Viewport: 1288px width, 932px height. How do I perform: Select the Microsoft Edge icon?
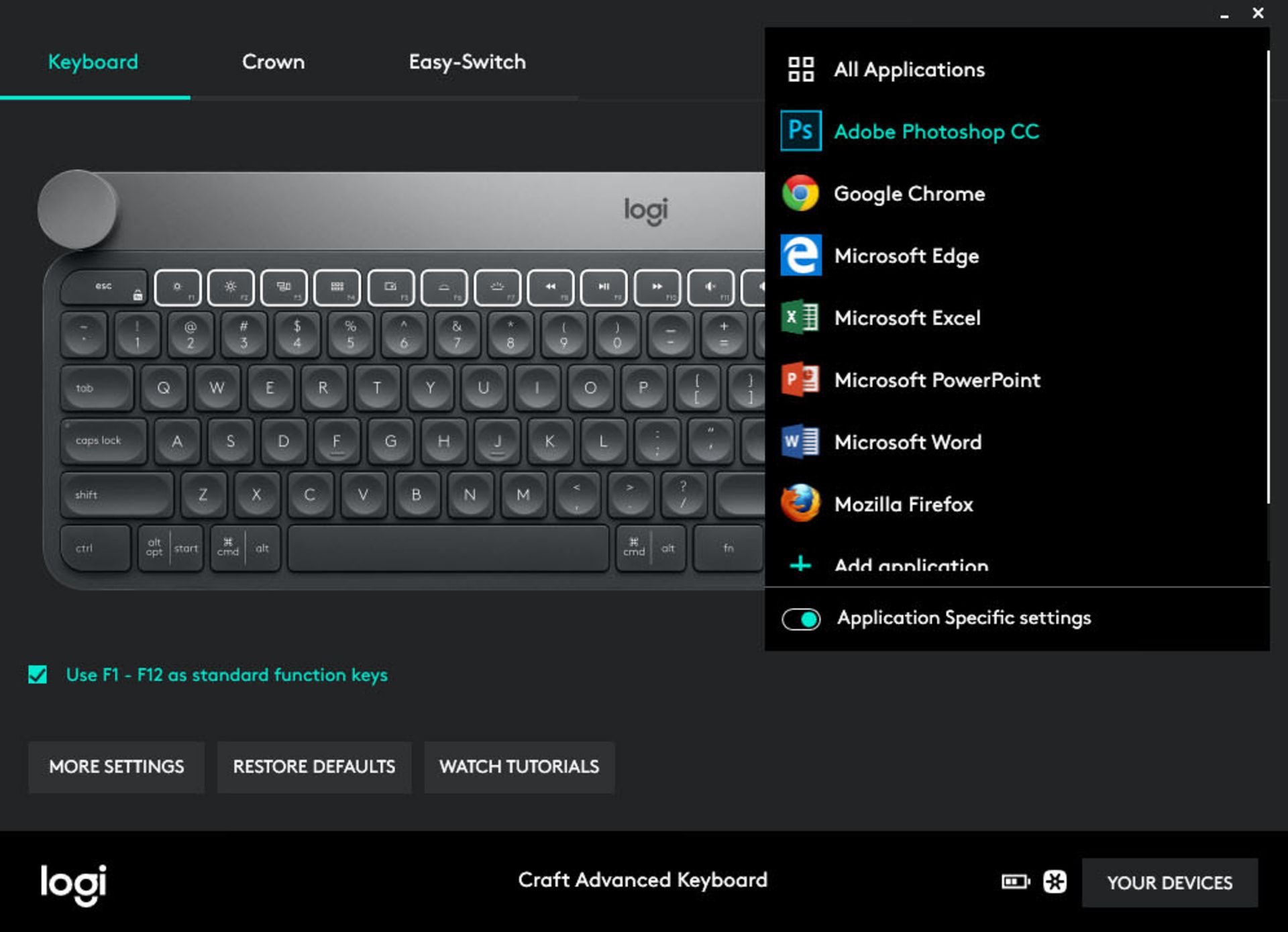point(801,256)
